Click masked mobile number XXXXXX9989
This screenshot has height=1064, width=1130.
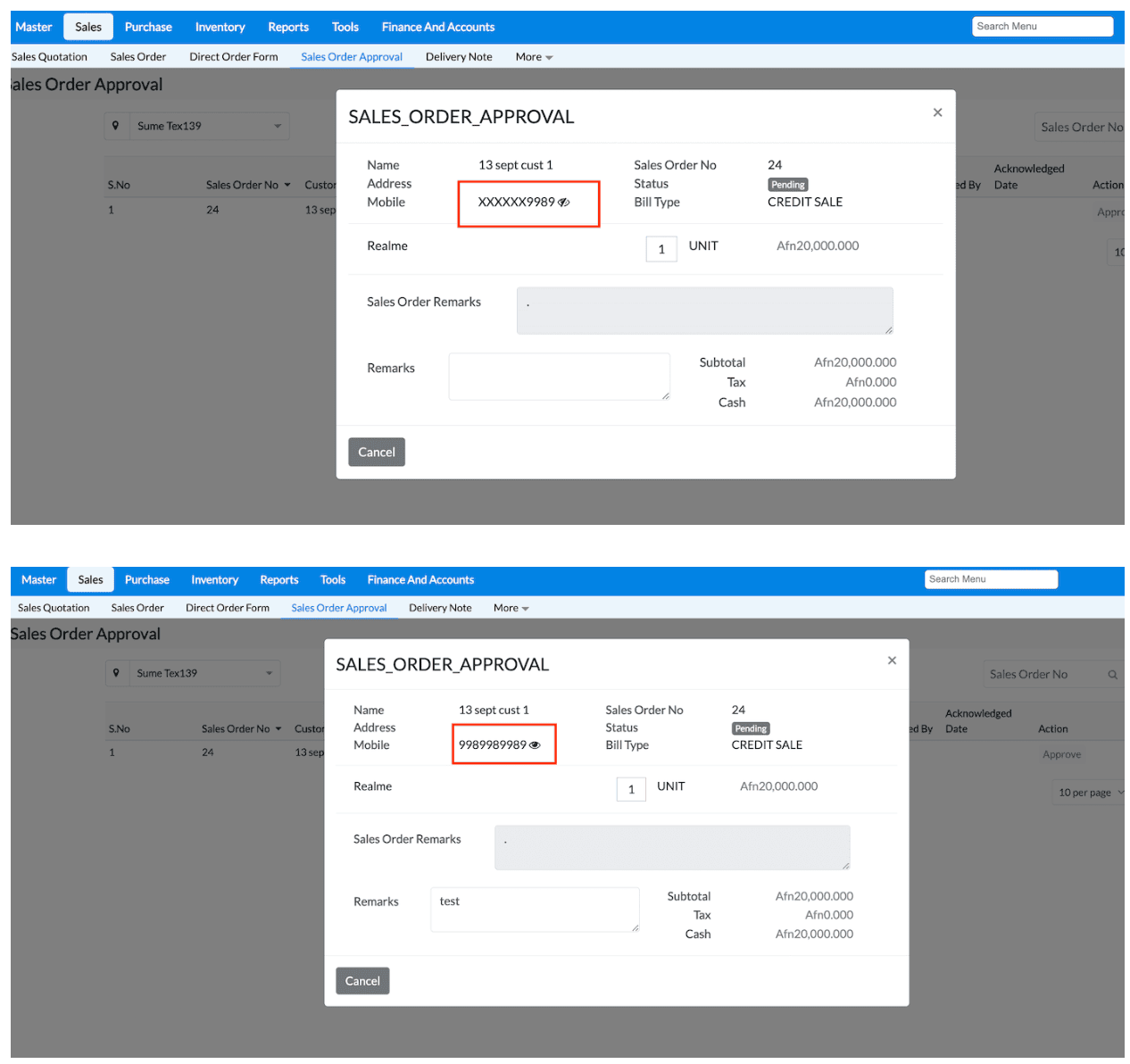click(516, 203)
